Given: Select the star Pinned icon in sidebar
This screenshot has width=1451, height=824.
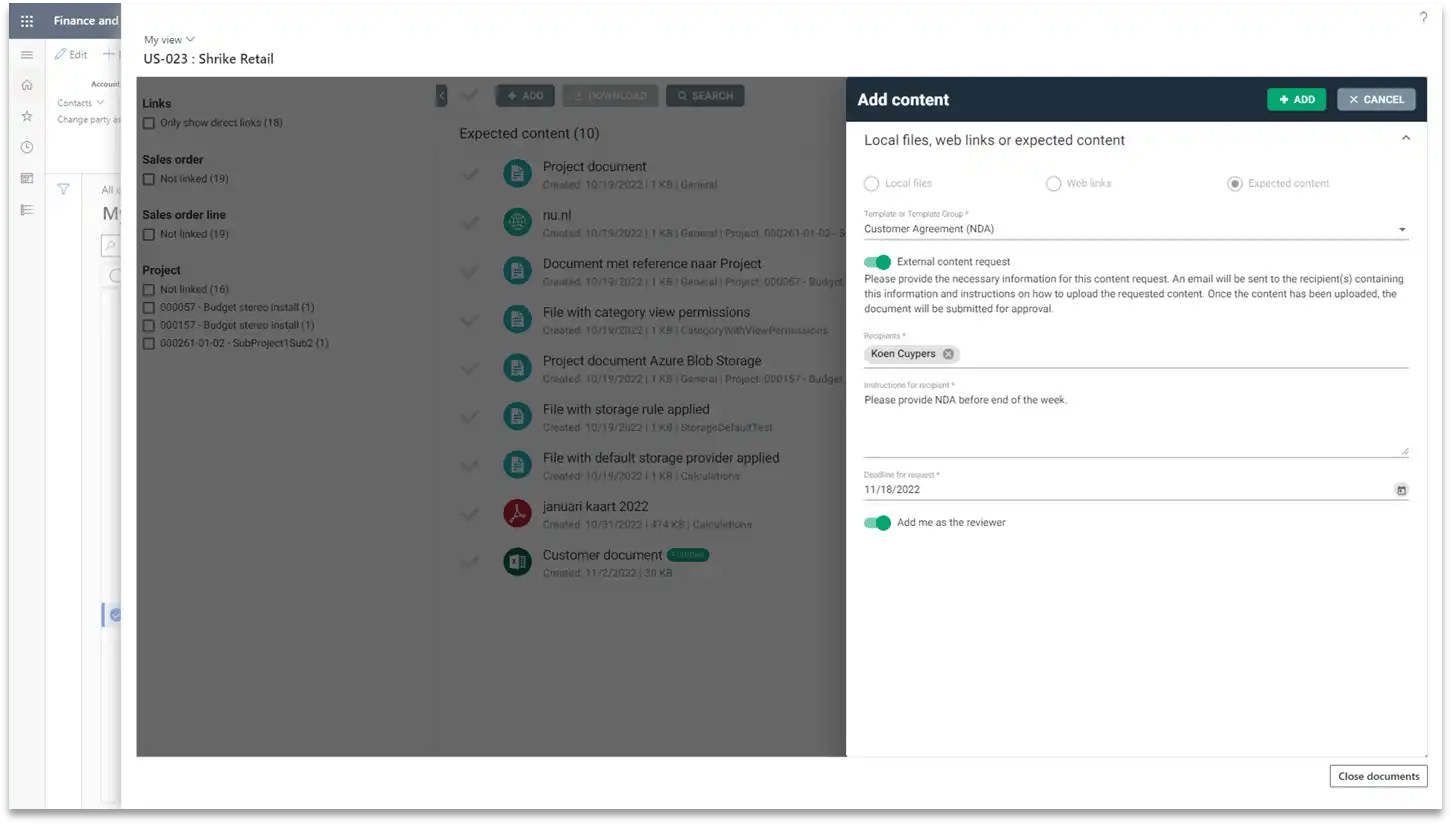Looking at the screenshot, I should pyautogui.click(x=27, y=116).
